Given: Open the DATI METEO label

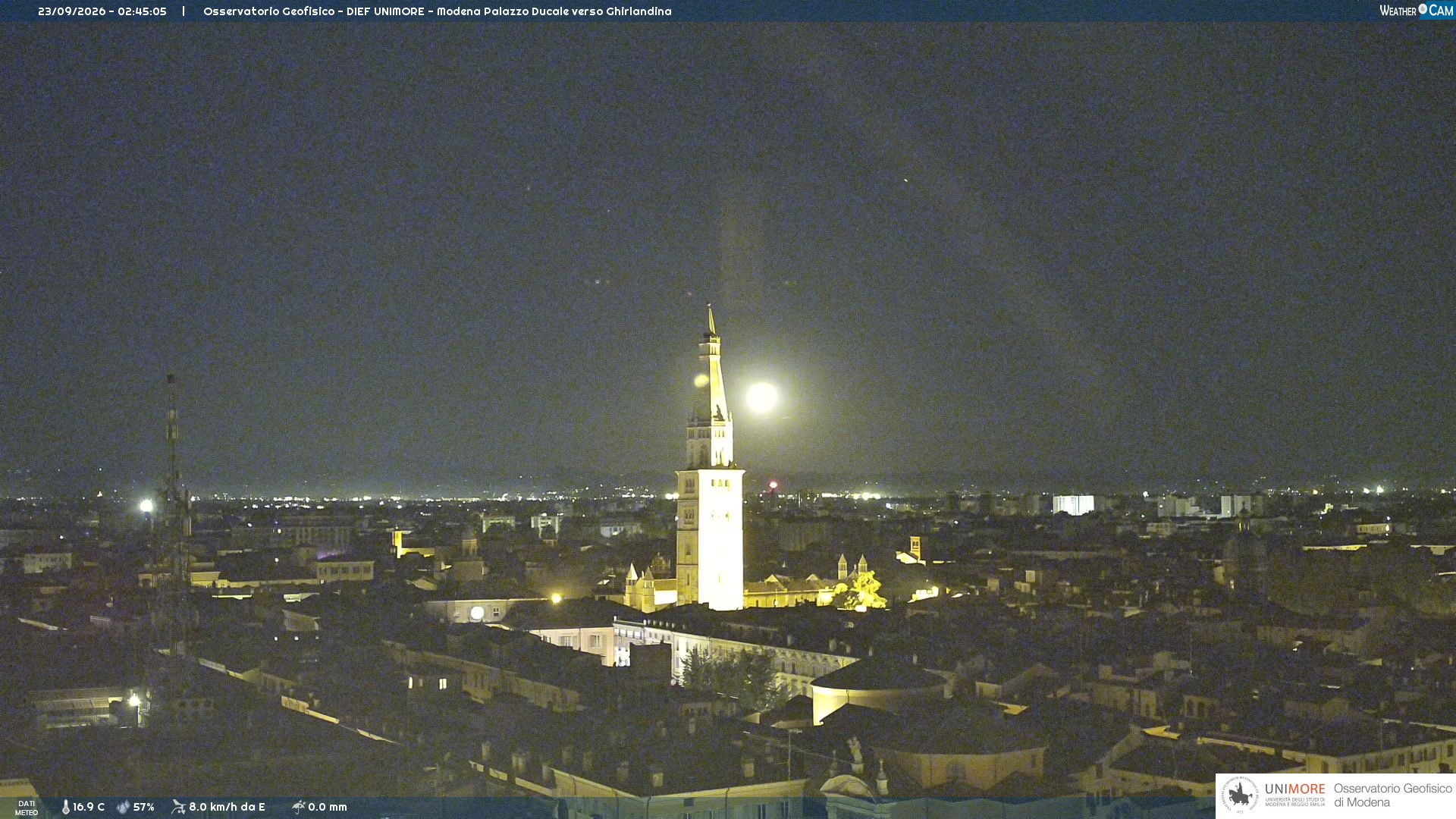Looking at the screenshot, I should (27, 808).
